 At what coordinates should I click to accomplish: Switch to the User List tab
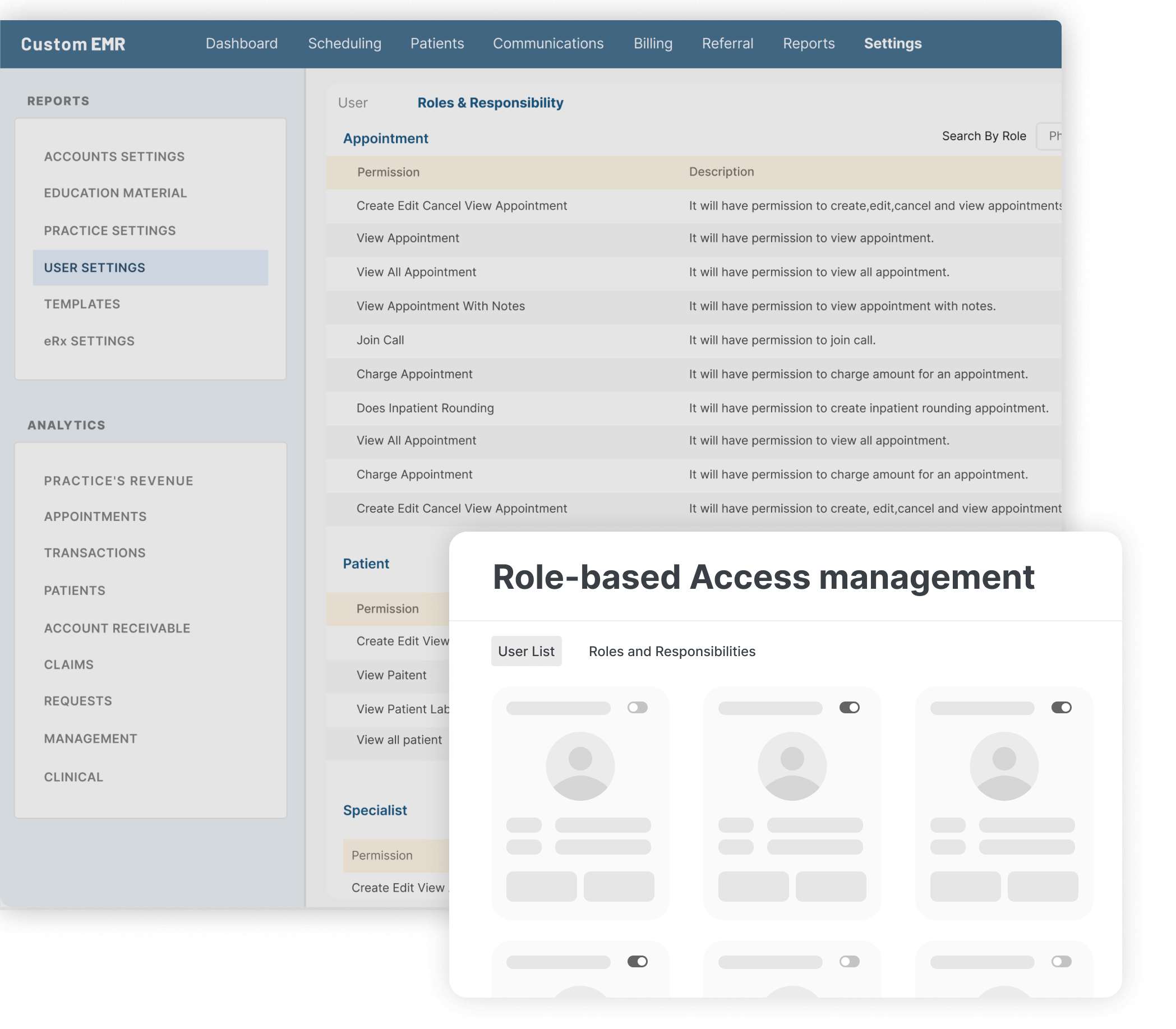[526, 650]
